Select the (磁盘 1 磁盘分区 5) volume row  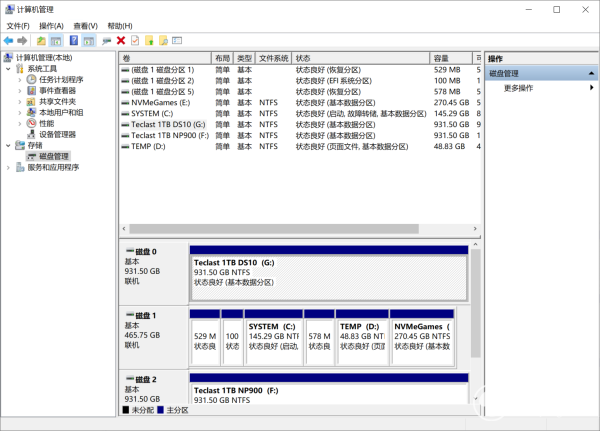300,92
